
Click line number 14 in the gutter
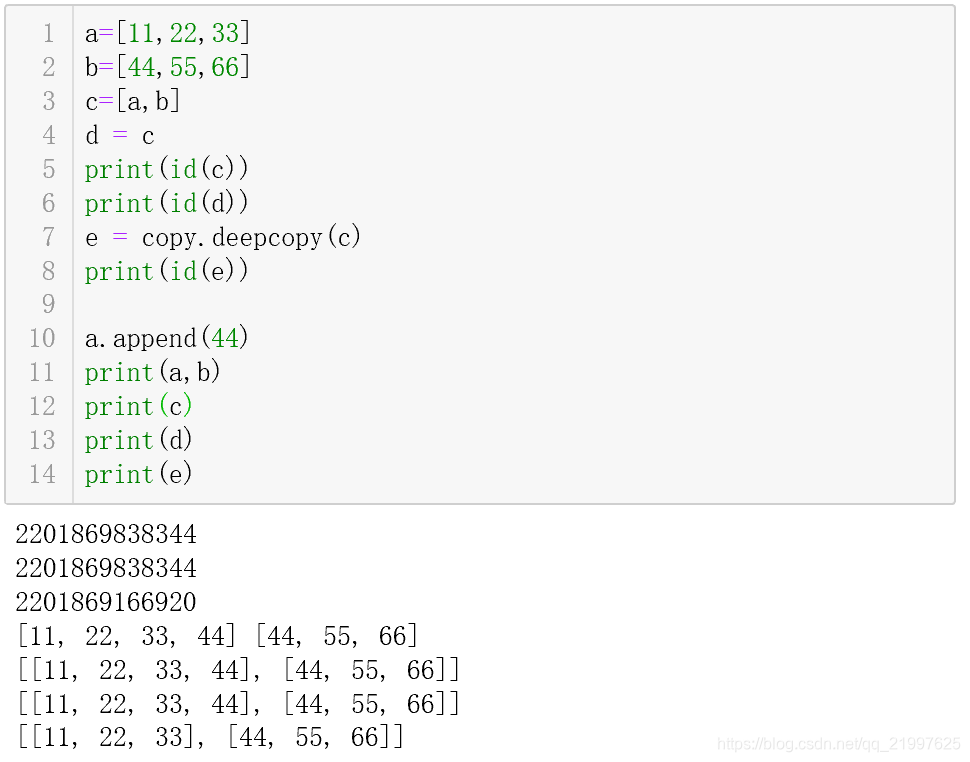[x=42, y=474]
